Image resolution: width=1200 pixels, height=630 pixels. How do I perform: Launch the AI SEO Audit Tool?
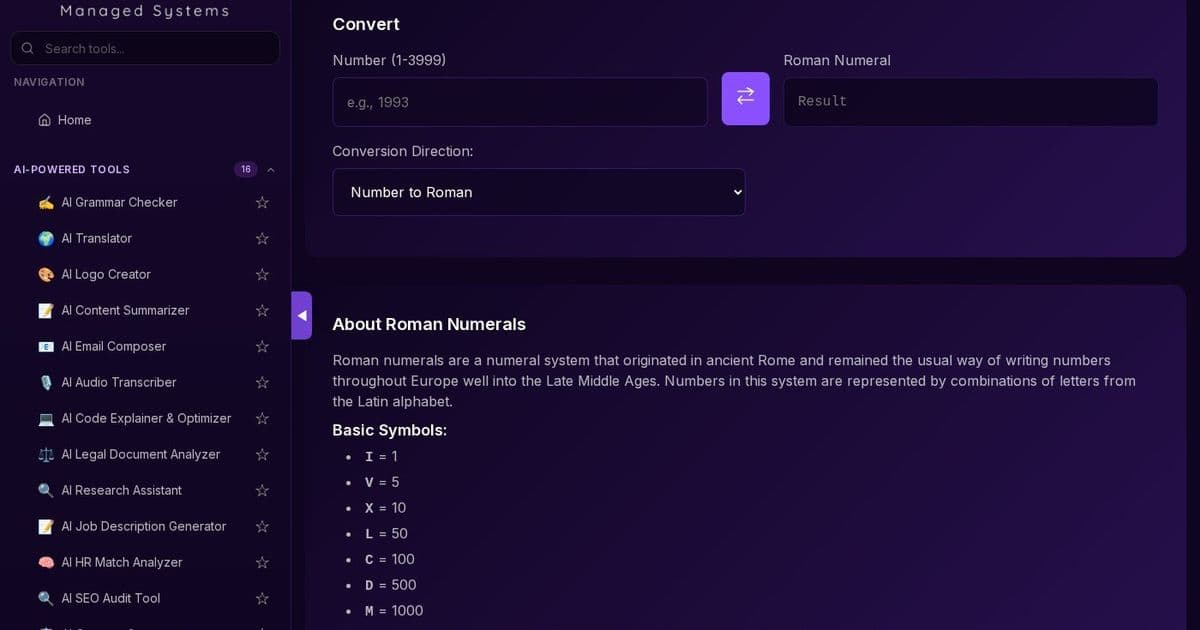(x=111, y=598)
